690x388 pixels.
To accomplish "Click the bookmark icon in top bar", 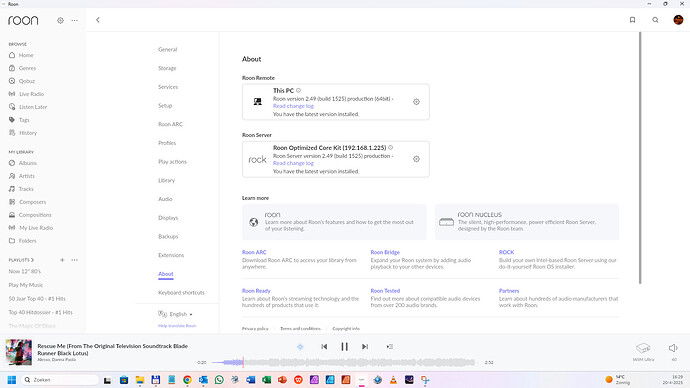I will click(x=632, y=20).
